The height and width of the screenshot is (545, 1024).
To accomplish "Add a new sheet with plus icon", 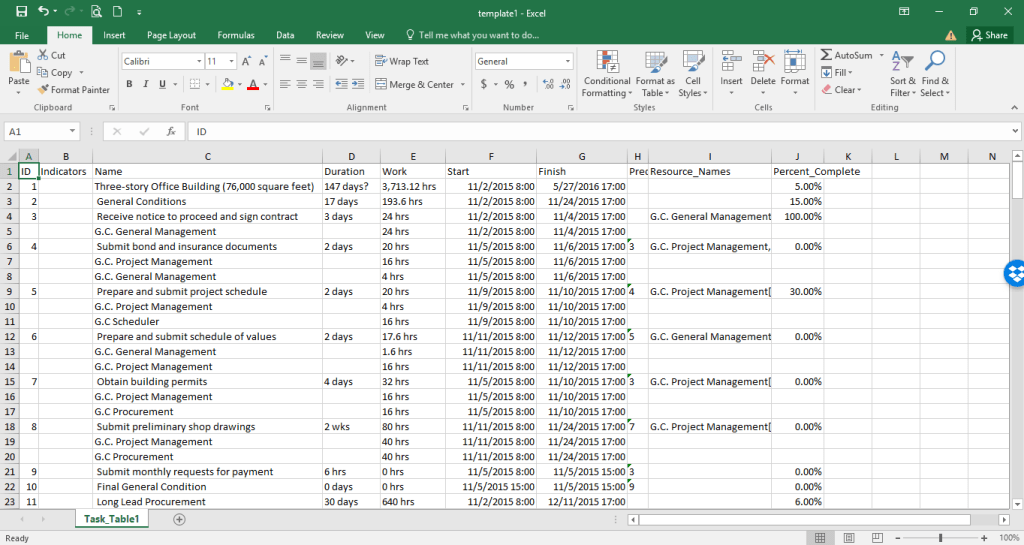I will (180, 520).
